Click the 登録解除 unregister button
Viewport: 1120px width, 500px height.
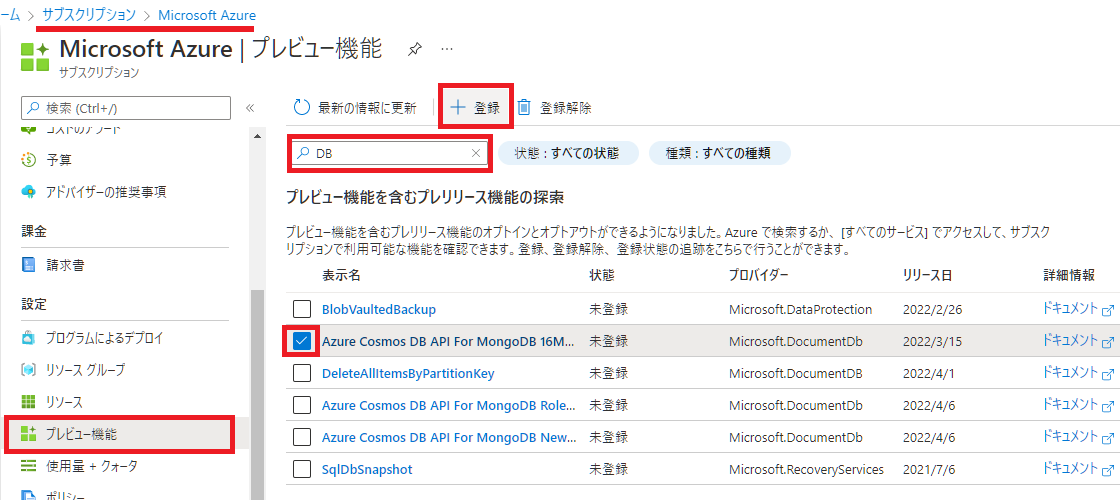pos(554,108)
